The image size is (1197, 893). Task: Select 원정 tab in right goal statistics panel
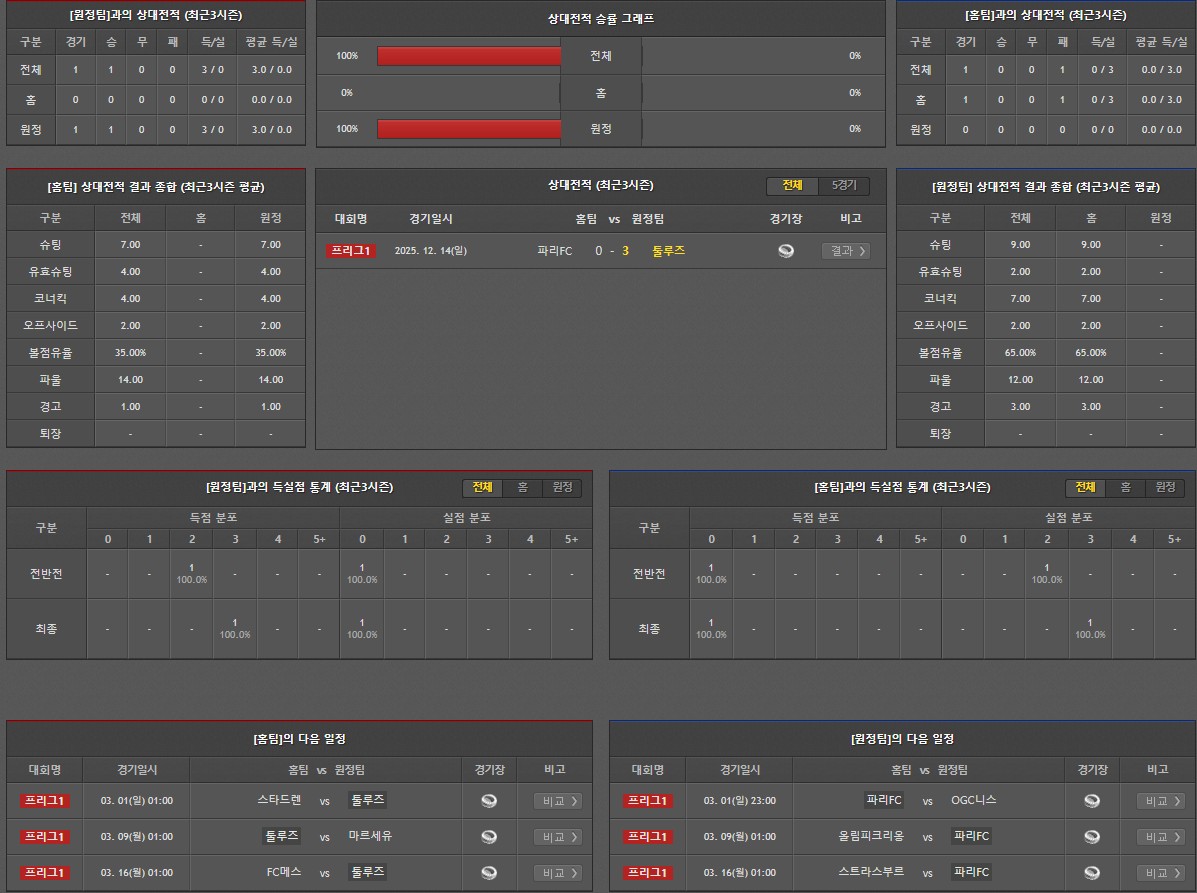pos(1165,487)
